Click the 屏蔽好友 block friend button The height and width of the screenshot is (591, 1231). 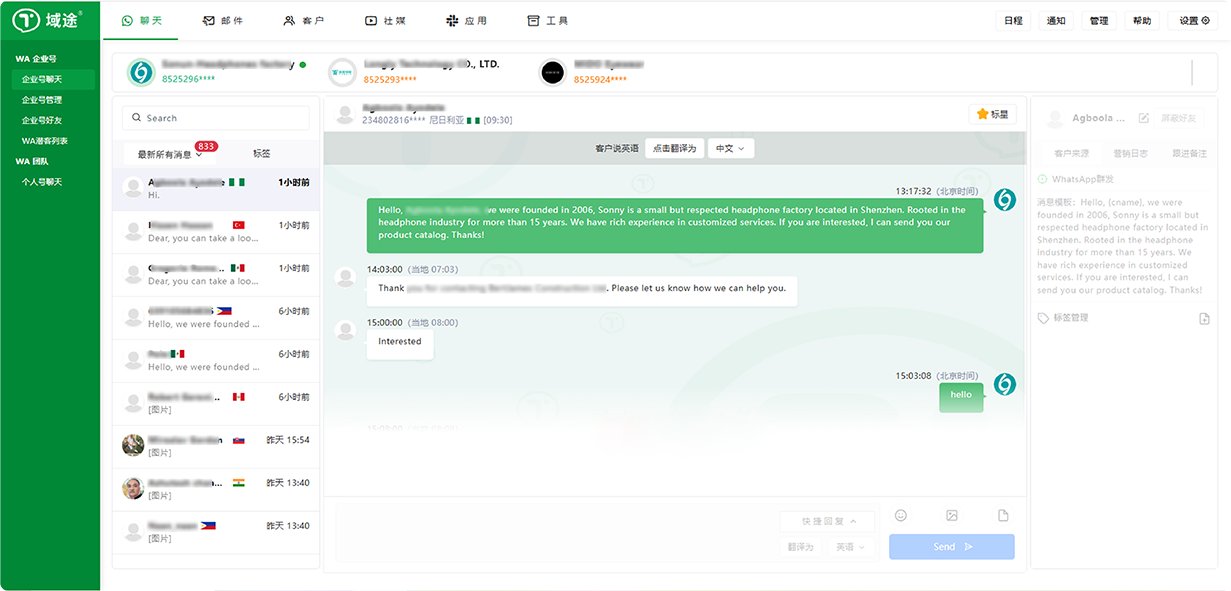(1178, 119)
